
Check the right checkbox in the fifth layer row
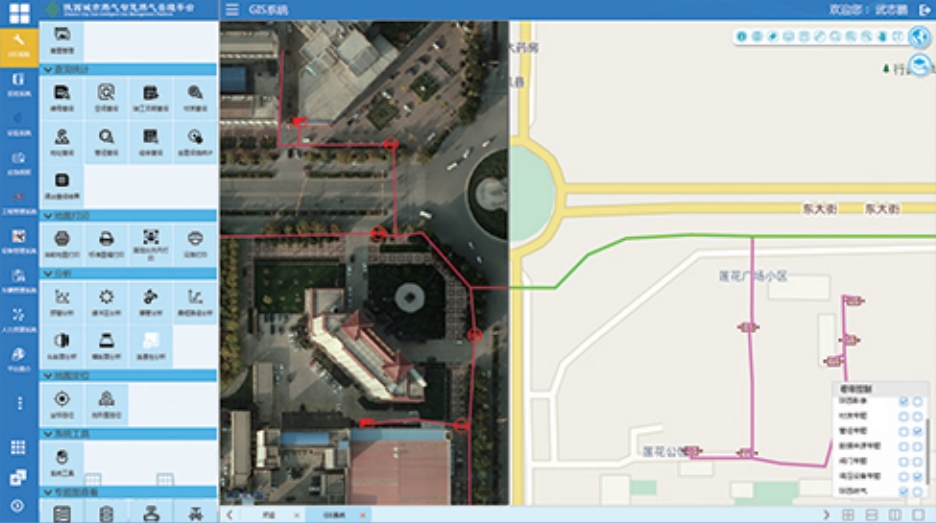(917, 461)
